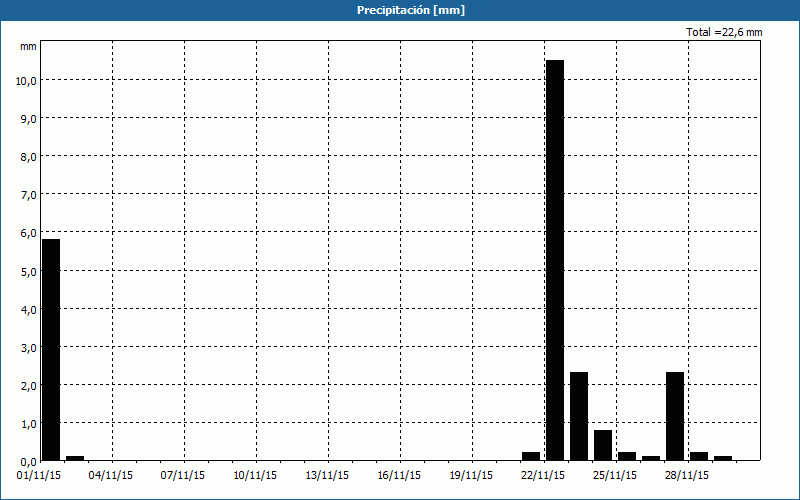Click y-axis value 3,0
Viewport: 800px width, 500px height.
coord(29,348)
